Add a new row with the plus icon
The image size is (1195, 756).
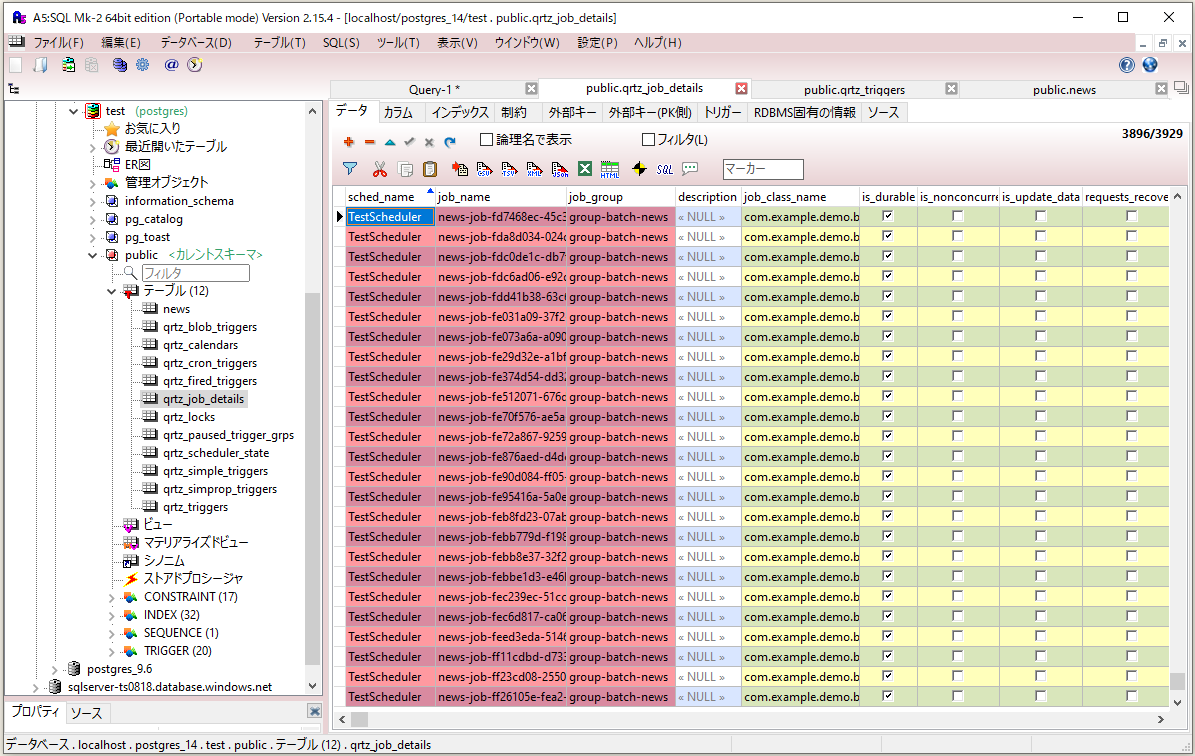pos(348,140)
